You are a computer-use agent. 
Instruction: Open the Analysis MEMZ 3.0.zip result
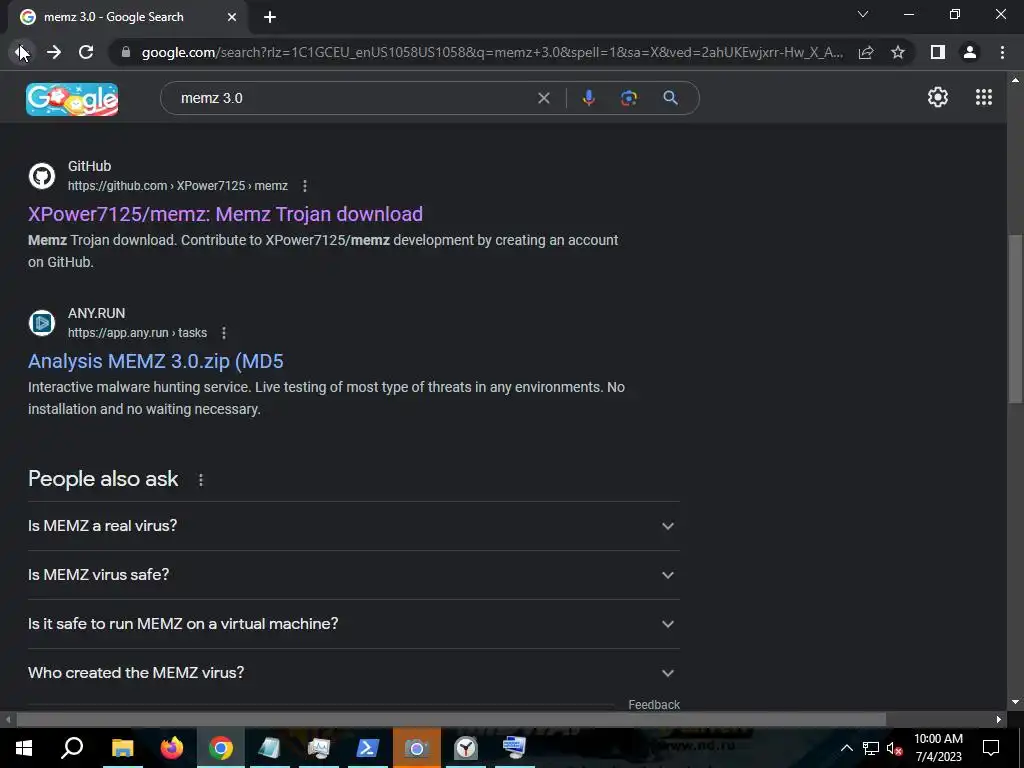point(155,361)
